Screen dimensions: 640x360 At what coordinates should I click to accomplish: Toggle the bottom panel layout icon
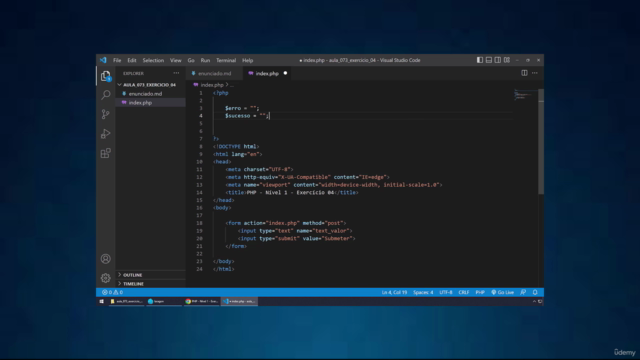click(489, 60)
